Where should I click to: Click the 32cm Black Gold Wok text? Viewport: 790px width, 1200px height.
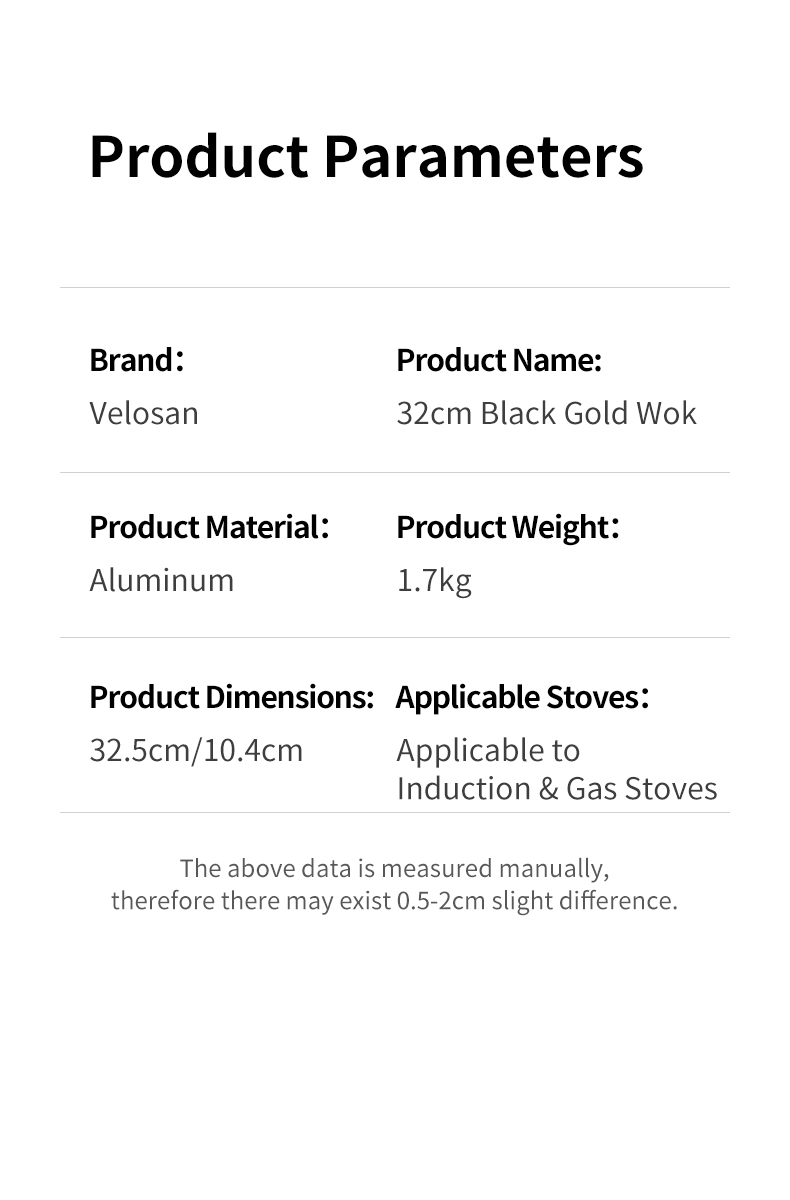(x=546, y=413)
